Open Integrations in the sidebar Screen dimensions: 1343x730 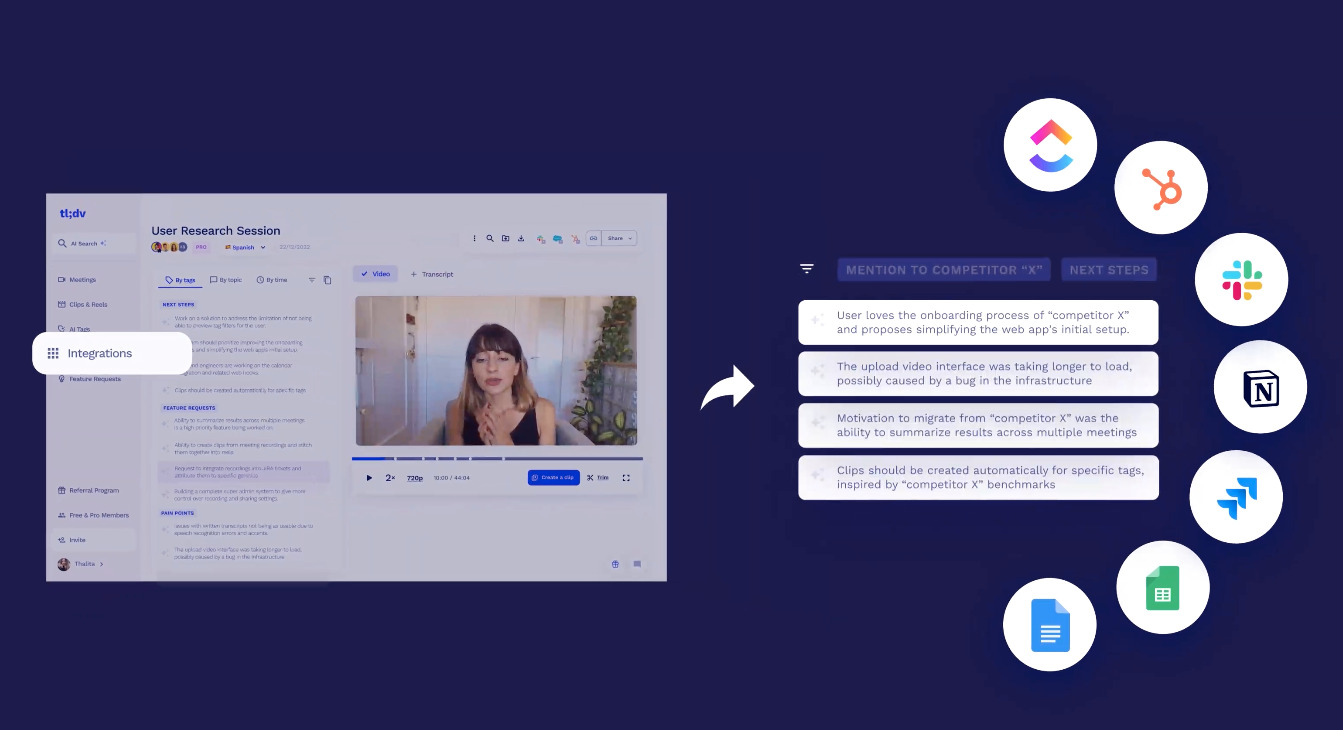click(x=111, y=353)
